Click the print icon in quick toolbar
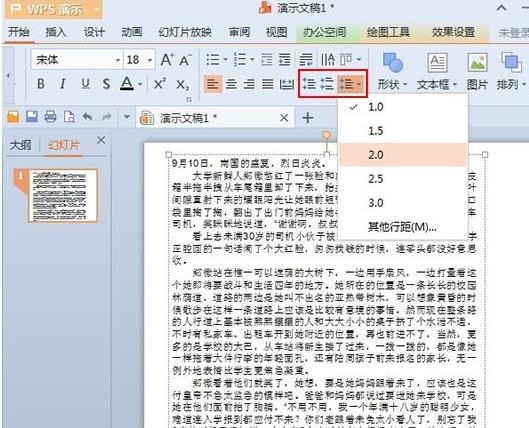This screenshot has height=428, width=529. (50, 117)
